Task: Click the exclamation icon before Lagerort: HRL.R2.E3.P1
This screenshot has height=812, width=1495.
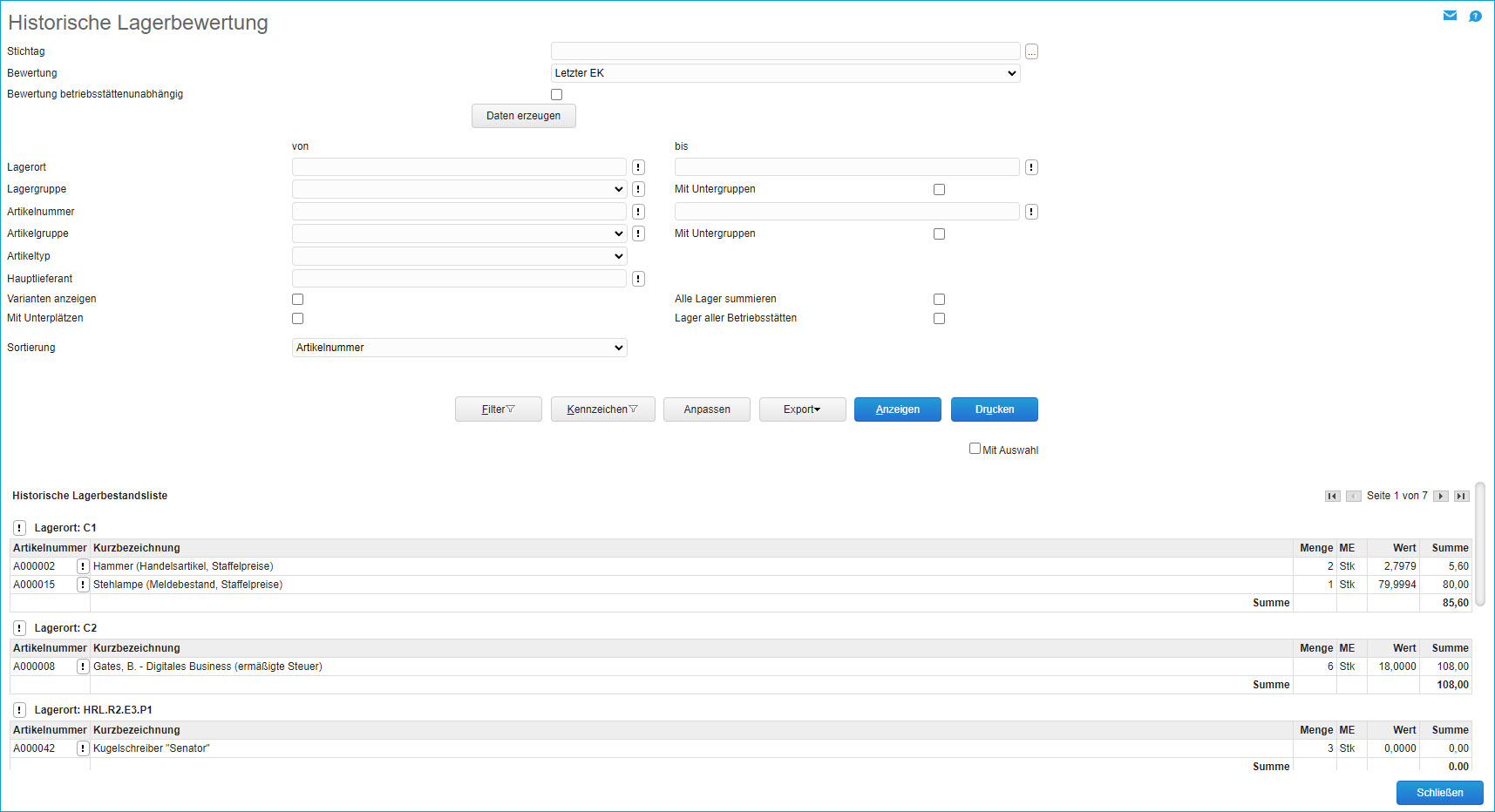Action: pos(19,710)
